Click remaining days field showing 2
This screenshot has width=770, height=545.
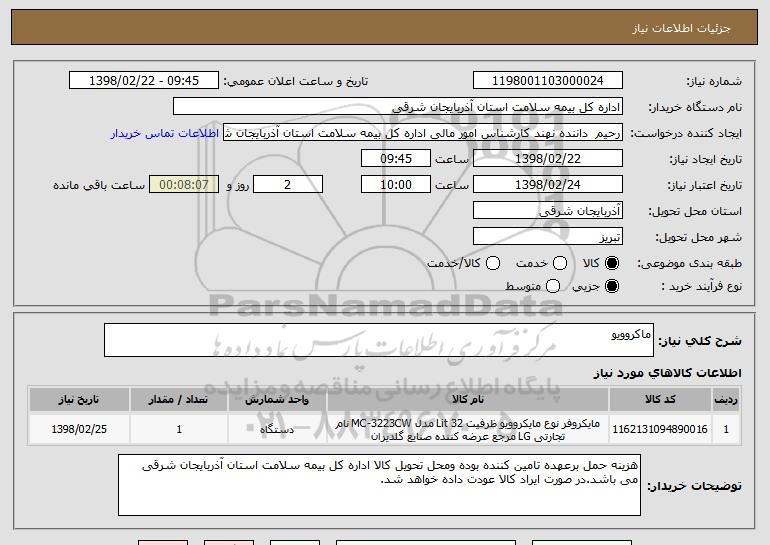[288, 185]
